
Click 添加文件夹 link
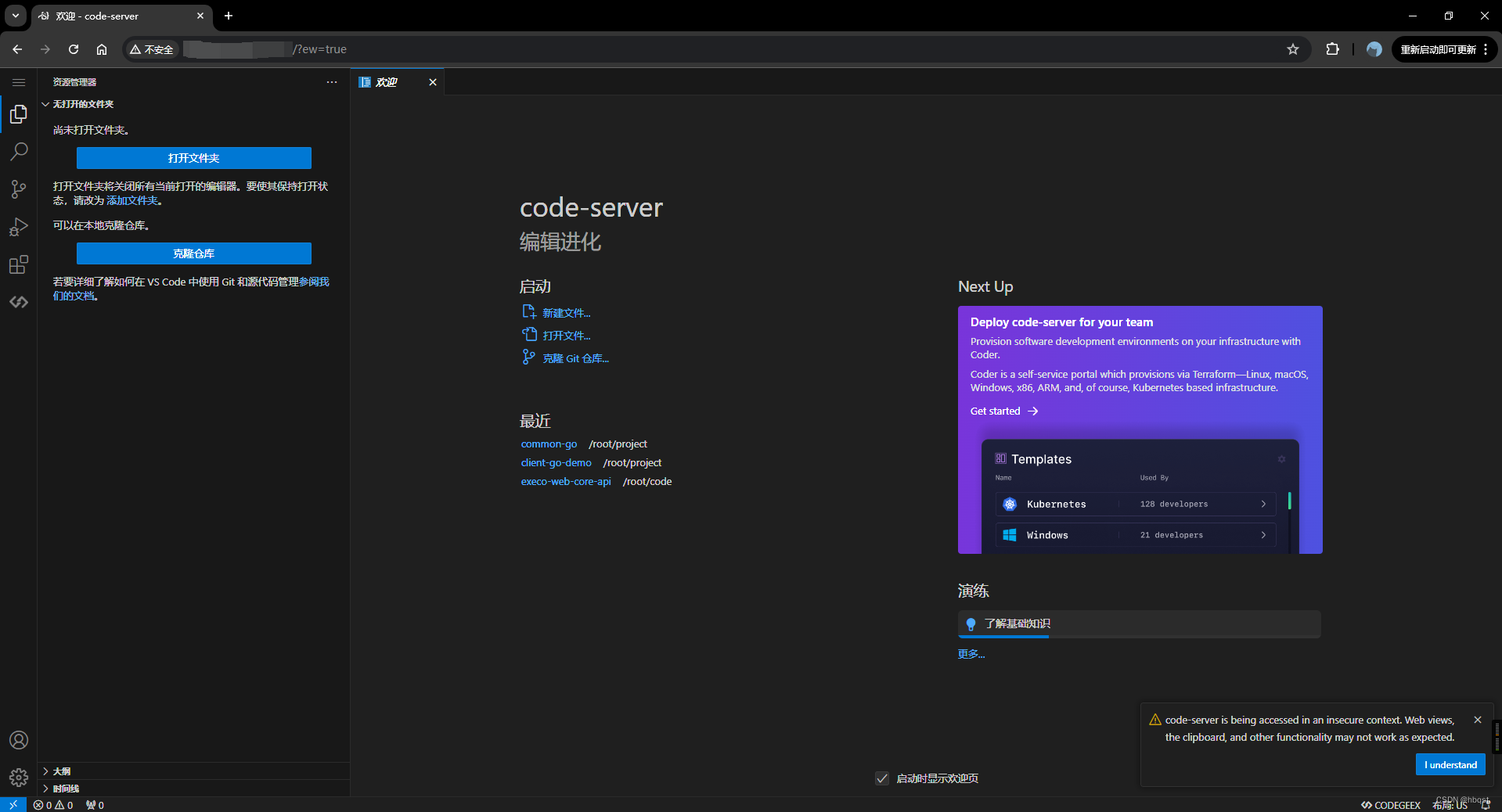click(x=131, y=200)
